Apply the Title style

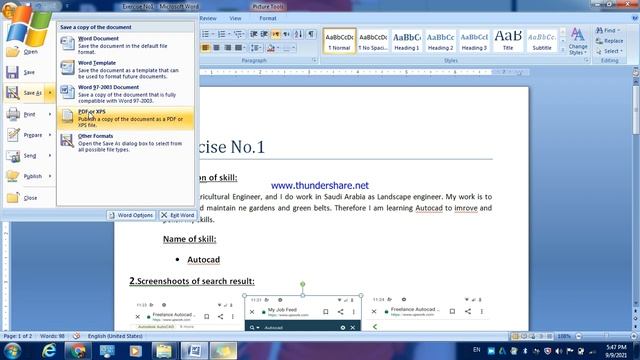point(508,41)
